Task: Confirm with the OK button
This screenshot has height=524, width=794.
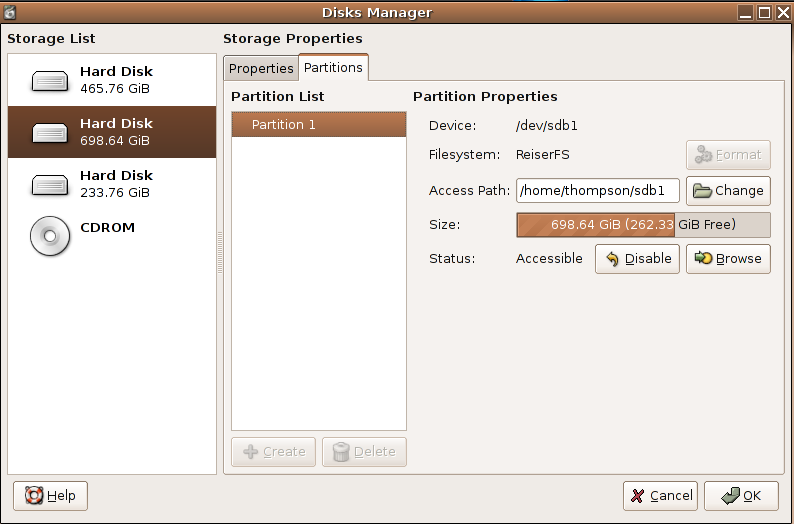Action: (741, 496)
